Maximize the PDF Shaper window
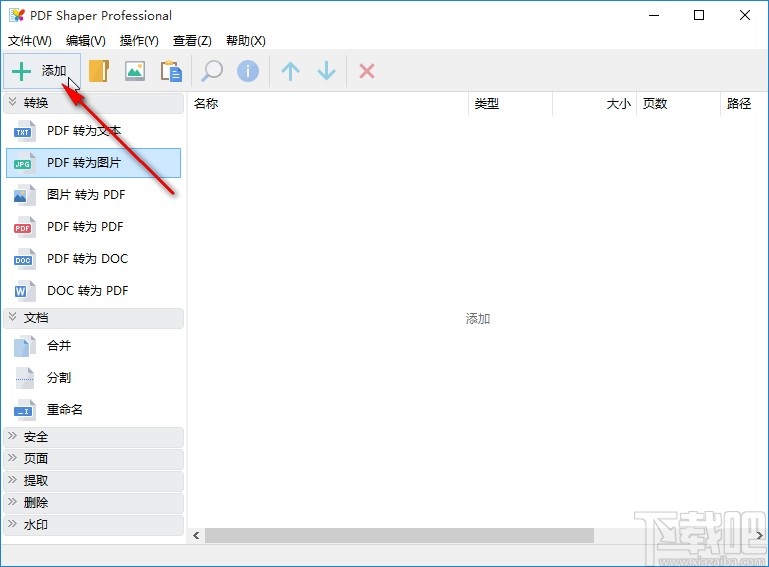This screenshot has height=567, width=769. coord(699,15)
